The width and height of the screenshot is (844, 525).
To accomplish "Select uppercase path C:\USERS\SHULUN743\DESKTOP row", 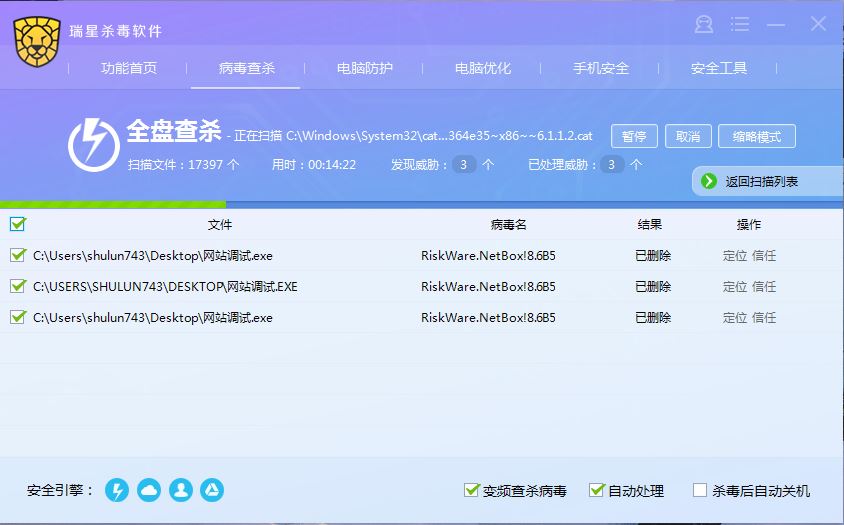I will (165, 286).
